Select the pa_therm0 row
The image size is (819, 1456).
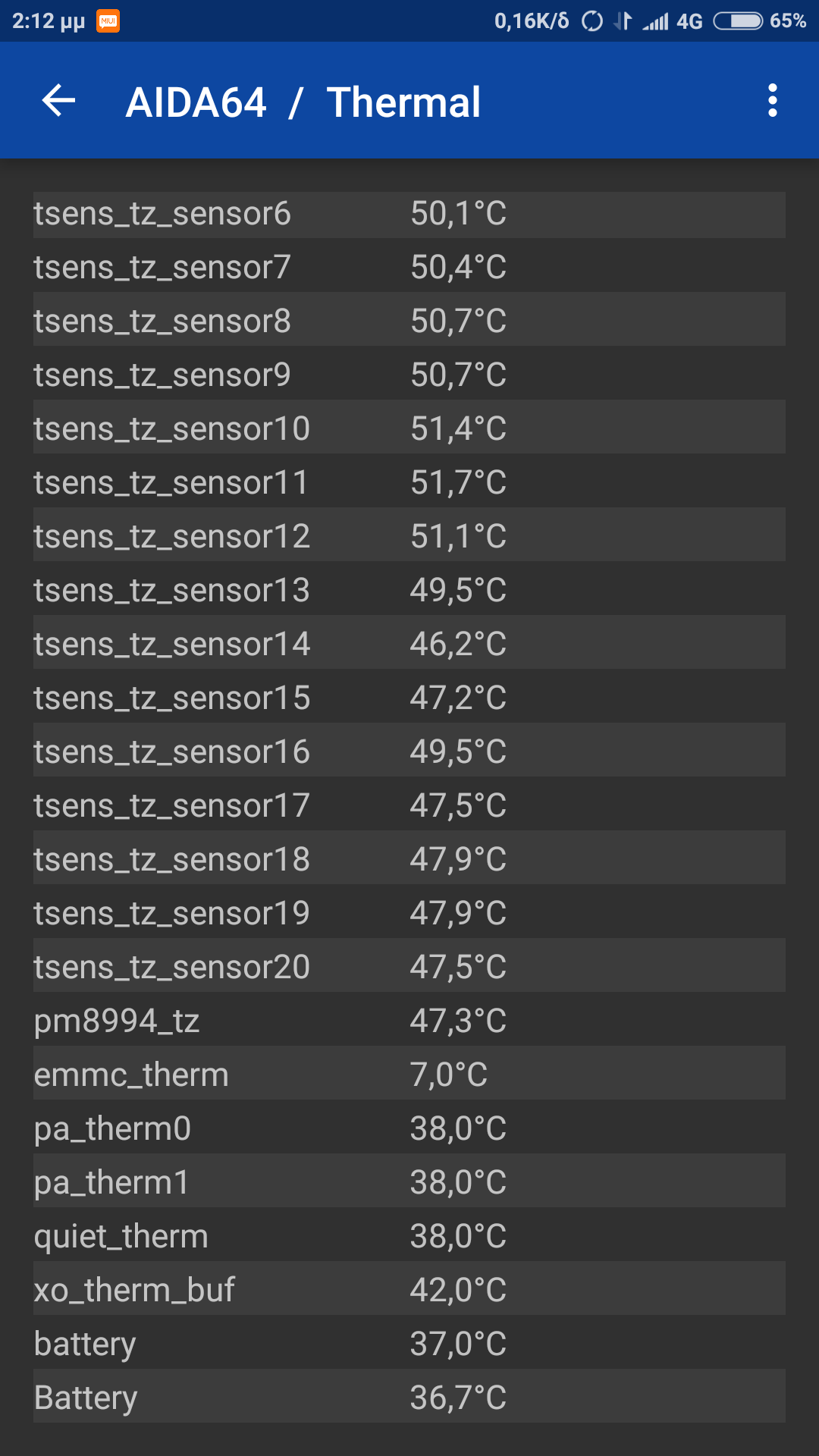409,1129
